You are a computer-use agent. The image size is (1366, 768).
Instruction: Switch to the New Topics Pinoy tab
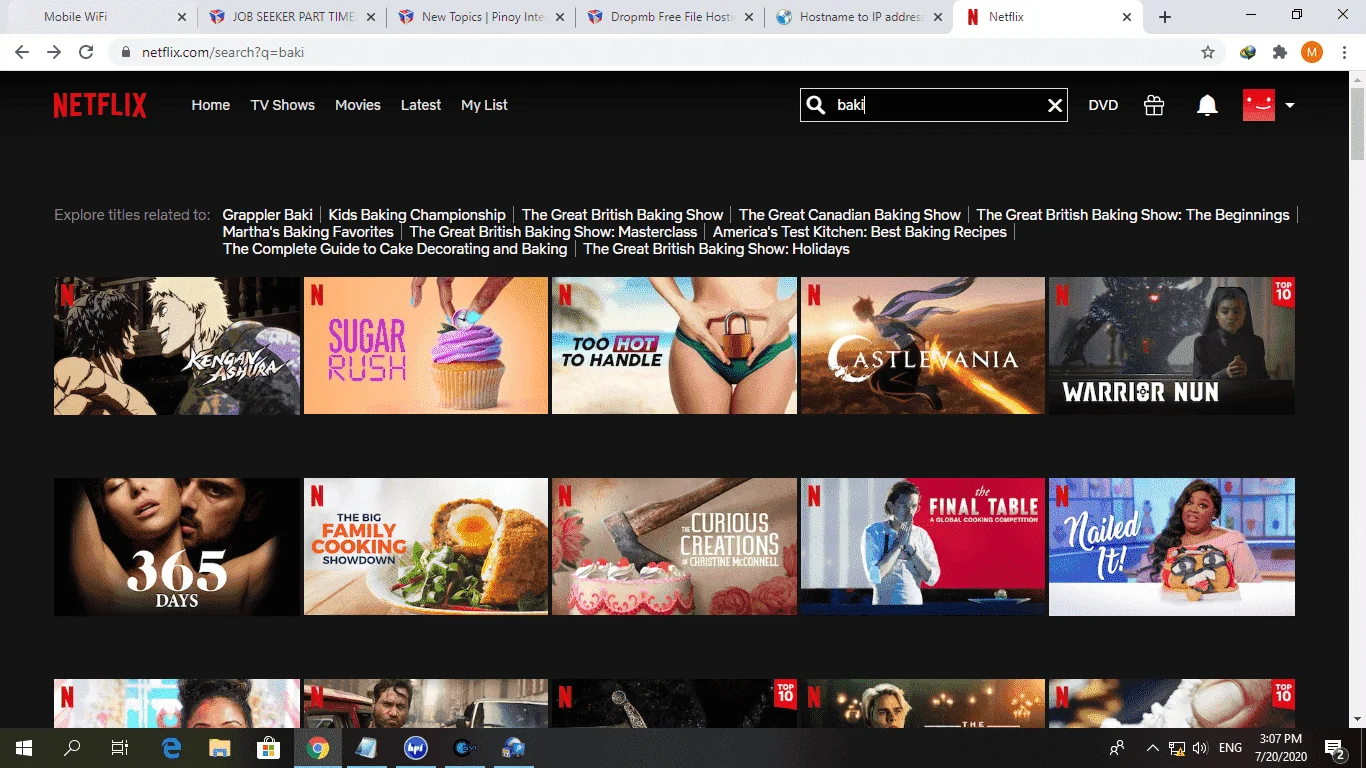tap(481, 17)
